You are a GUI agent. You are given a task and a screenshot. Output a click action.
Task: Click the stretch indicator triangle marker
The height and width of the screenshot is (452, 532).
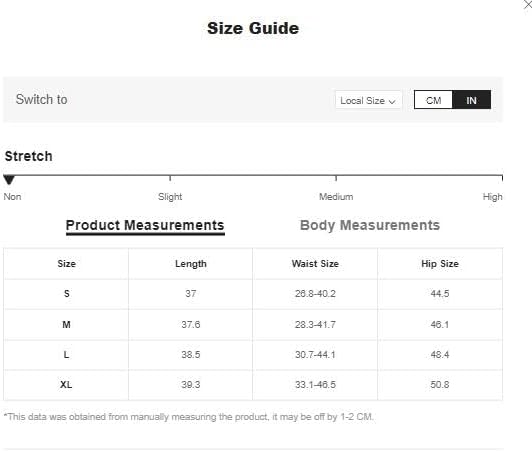(9, 180)
